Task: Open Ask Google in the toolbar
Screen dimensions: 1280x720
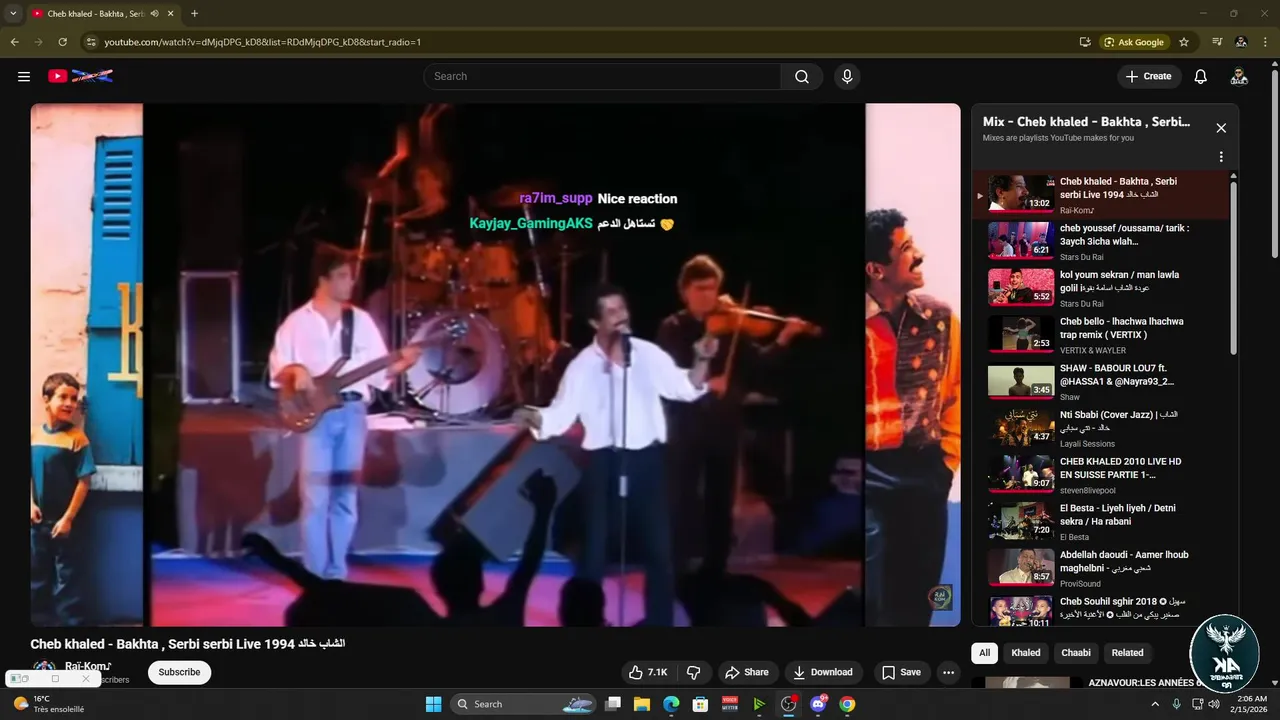Action: coord(1134,42)
